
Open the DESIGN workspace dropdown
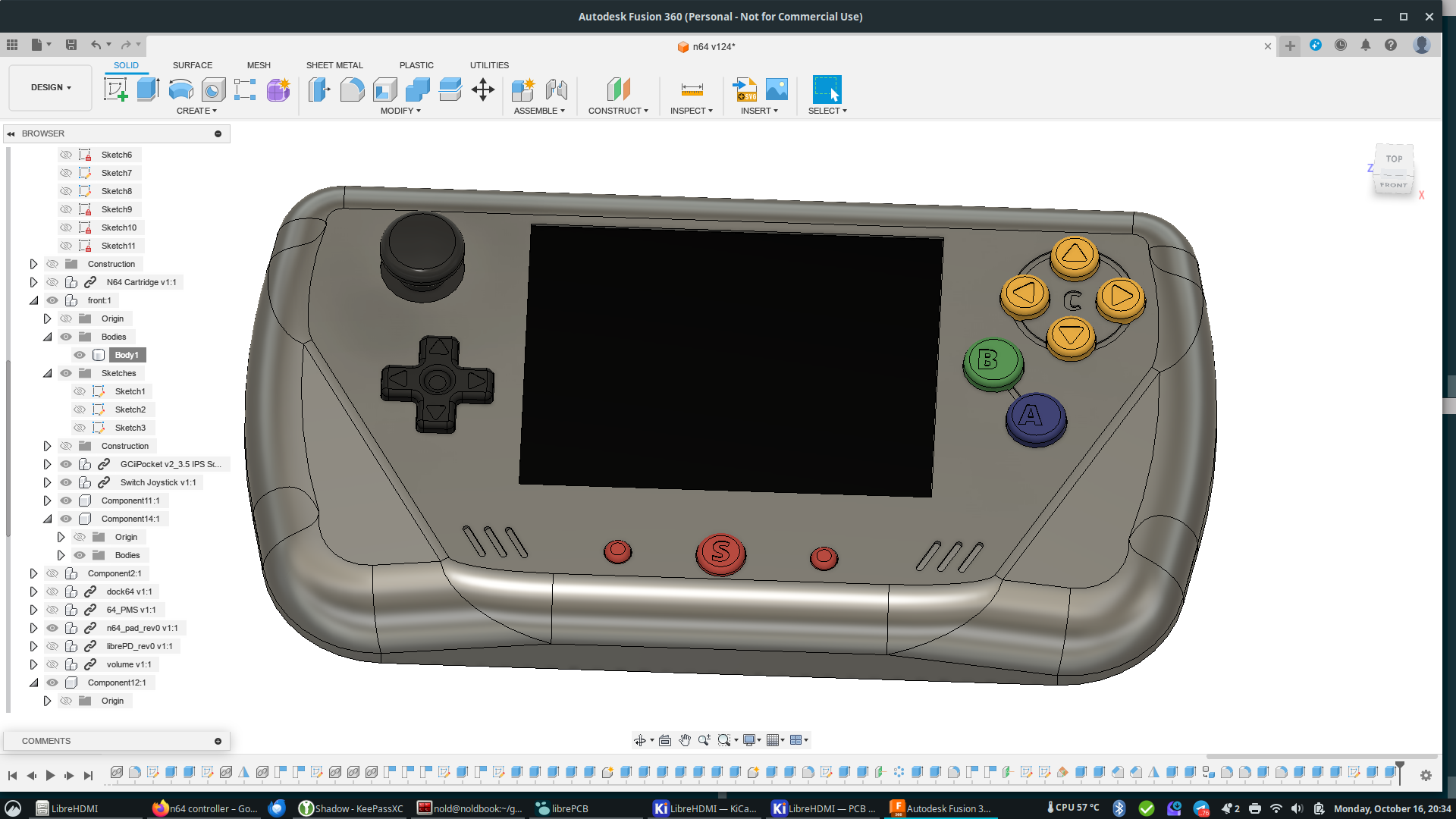coord(51,87)
